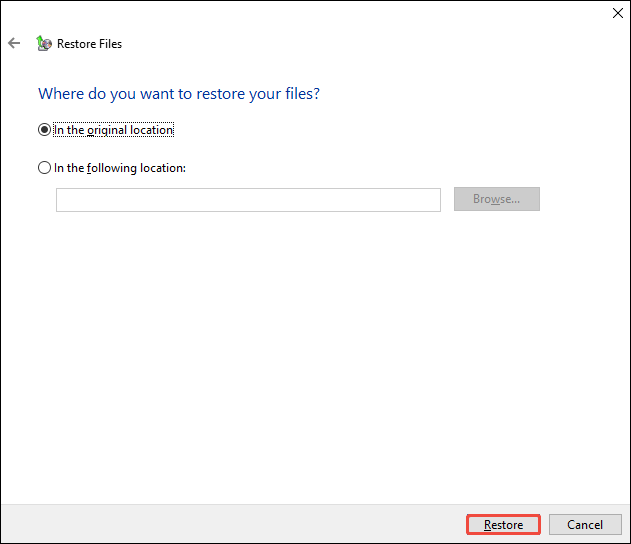The width and height of the screenshot is (631, 544).
Task: Start restoring files to the selected location
Action: [x=503, y=525]
